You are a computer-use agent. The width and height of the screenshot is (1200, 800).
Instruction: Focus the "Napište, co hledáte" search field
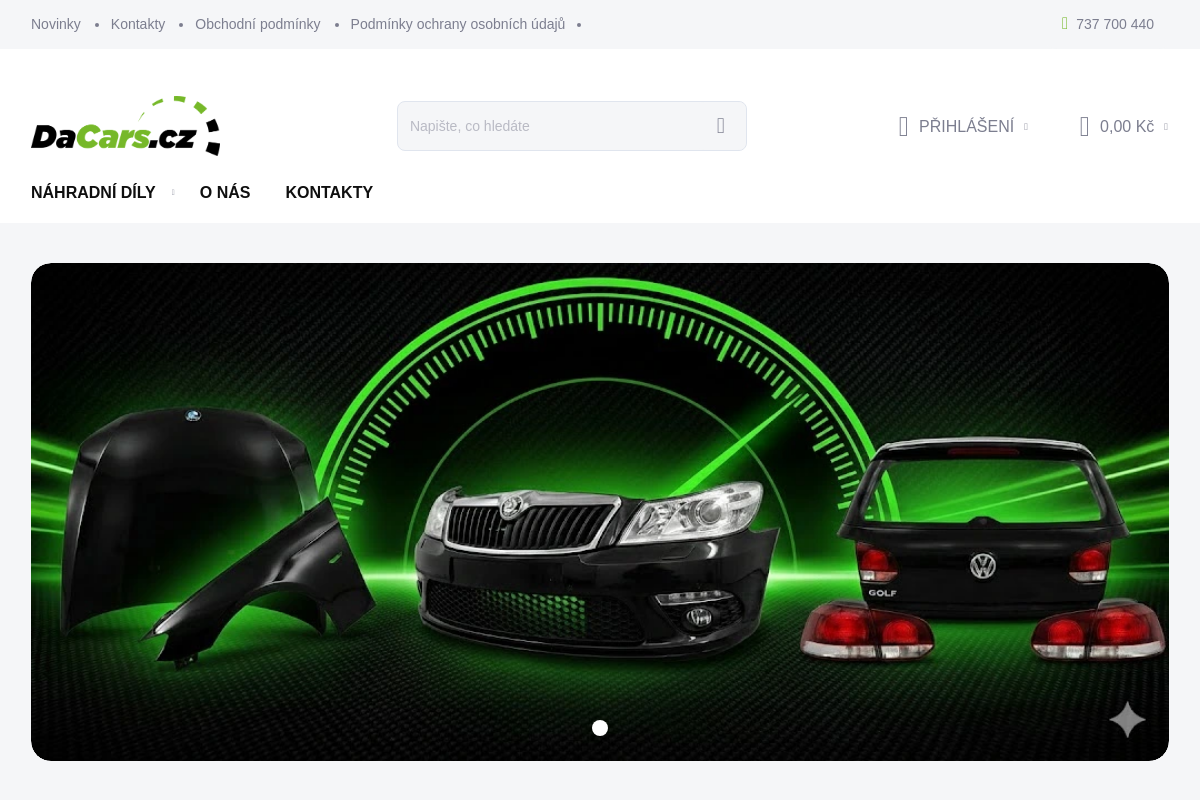coord(550,126)
